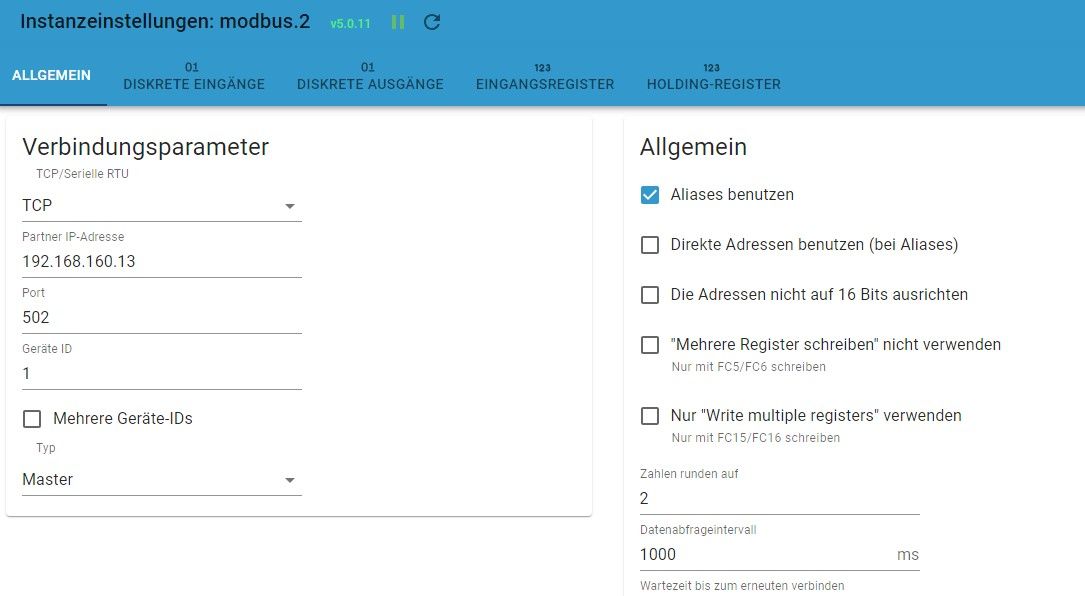
Task: Click the v5.0.11 version label
Action: [x=350, y=24]
